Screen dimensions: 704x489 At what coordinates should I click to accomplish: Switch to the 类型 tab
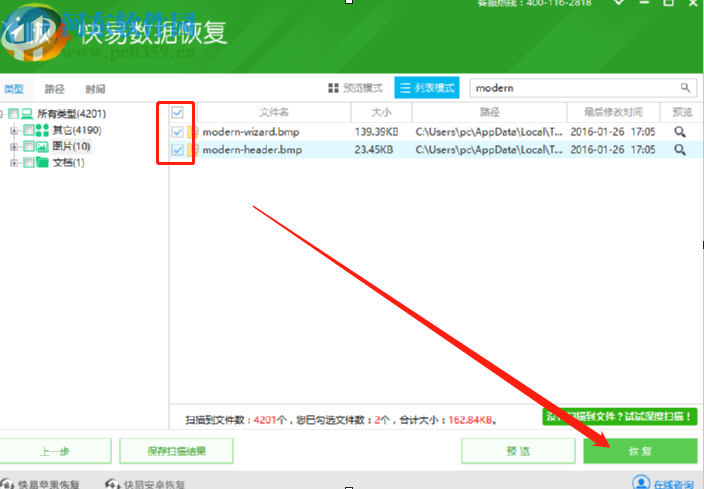(x=13, y=89)
